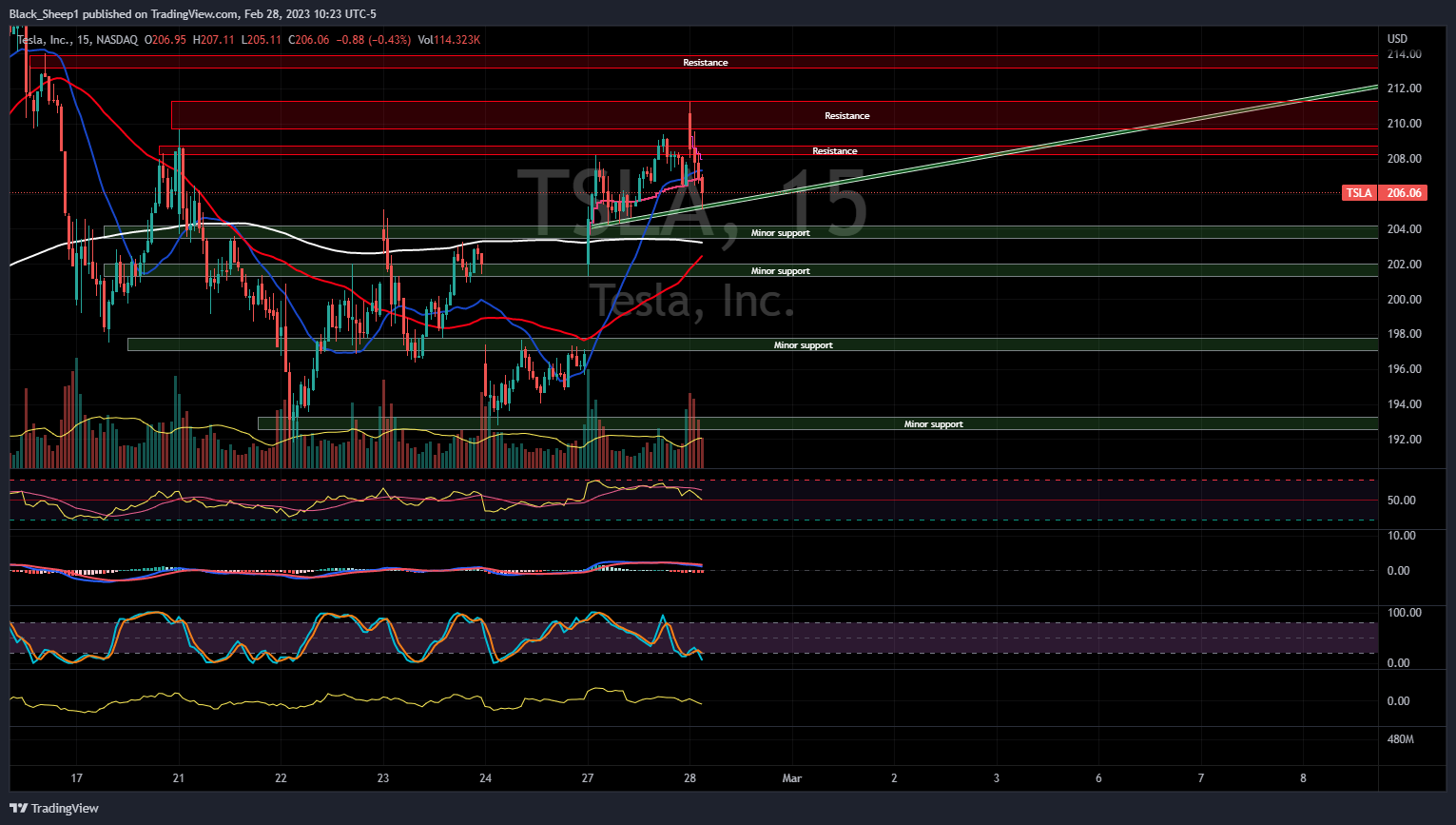Click the 202.00 price axis label

pos(1404,265)
